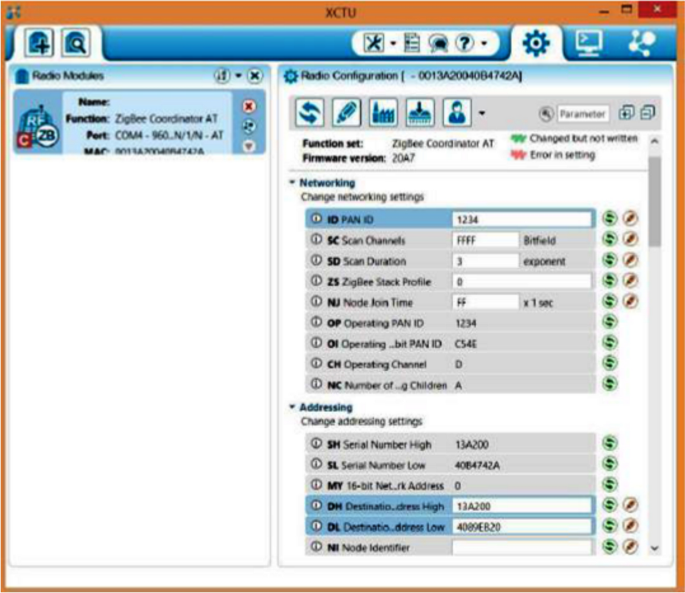Switch to Network working mode tab
This screenshot has width=685, height=593.
pos(641,43)
